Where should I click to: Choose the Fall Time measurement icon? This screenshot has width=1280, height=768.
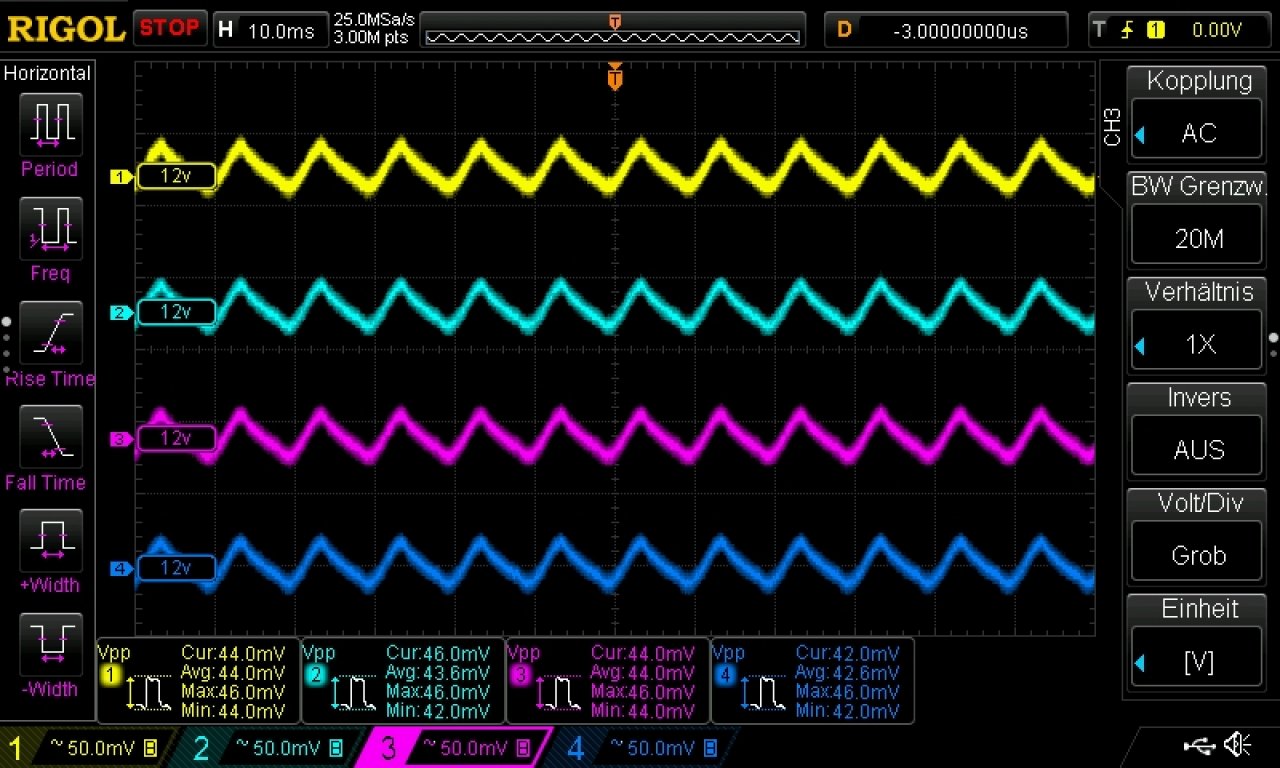coord(50,437)
